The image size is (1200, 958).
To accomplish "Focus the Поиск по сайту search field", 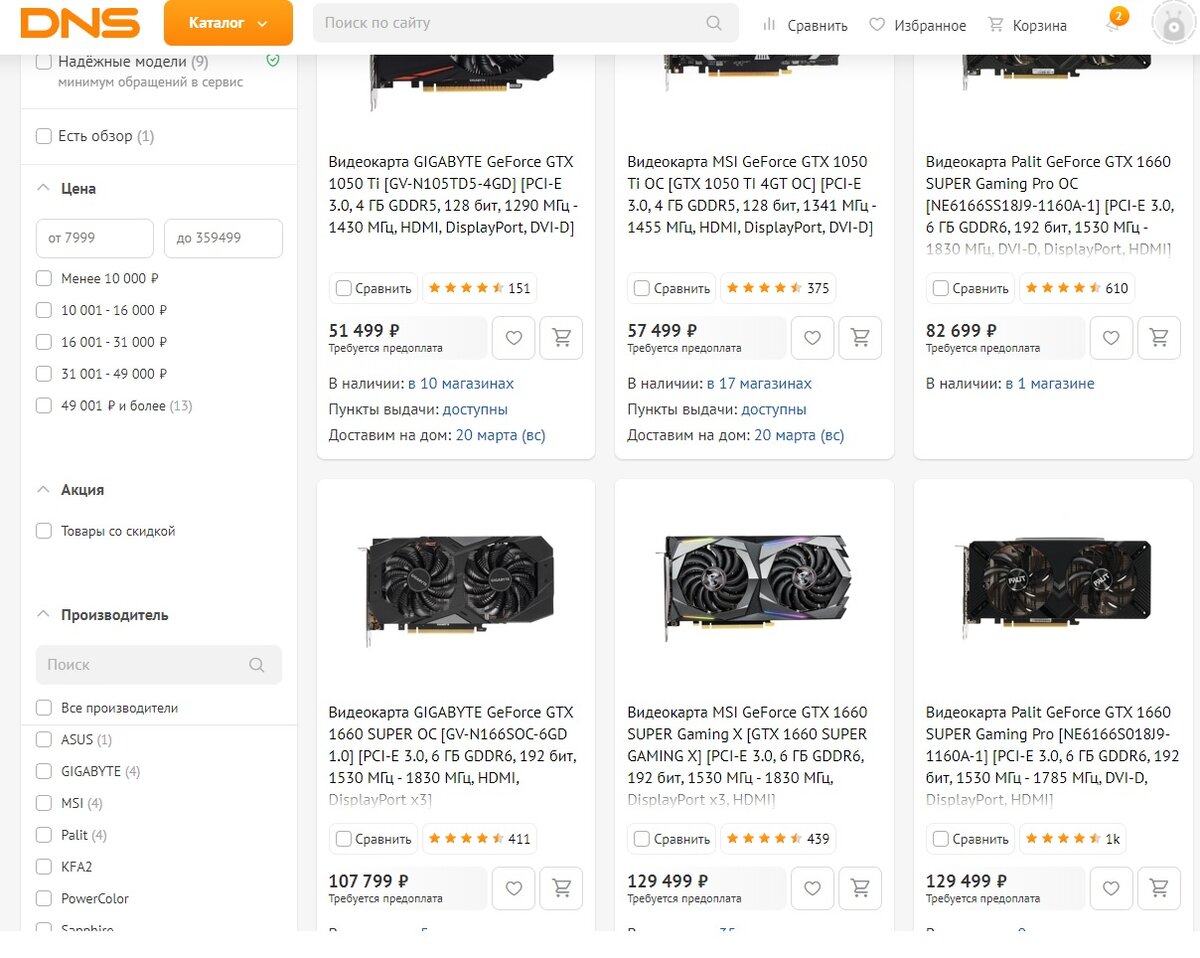I will pyautogui.click(x=525, y=23).
